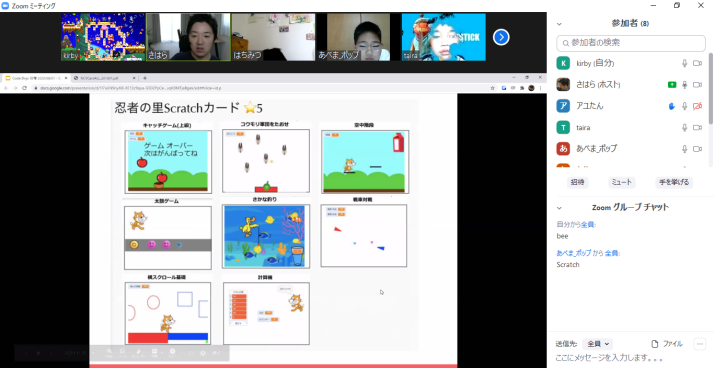The height and width of the screenshot is (368, 714).
Task: Click さはら's profile photo avatar
Action: 563,85
